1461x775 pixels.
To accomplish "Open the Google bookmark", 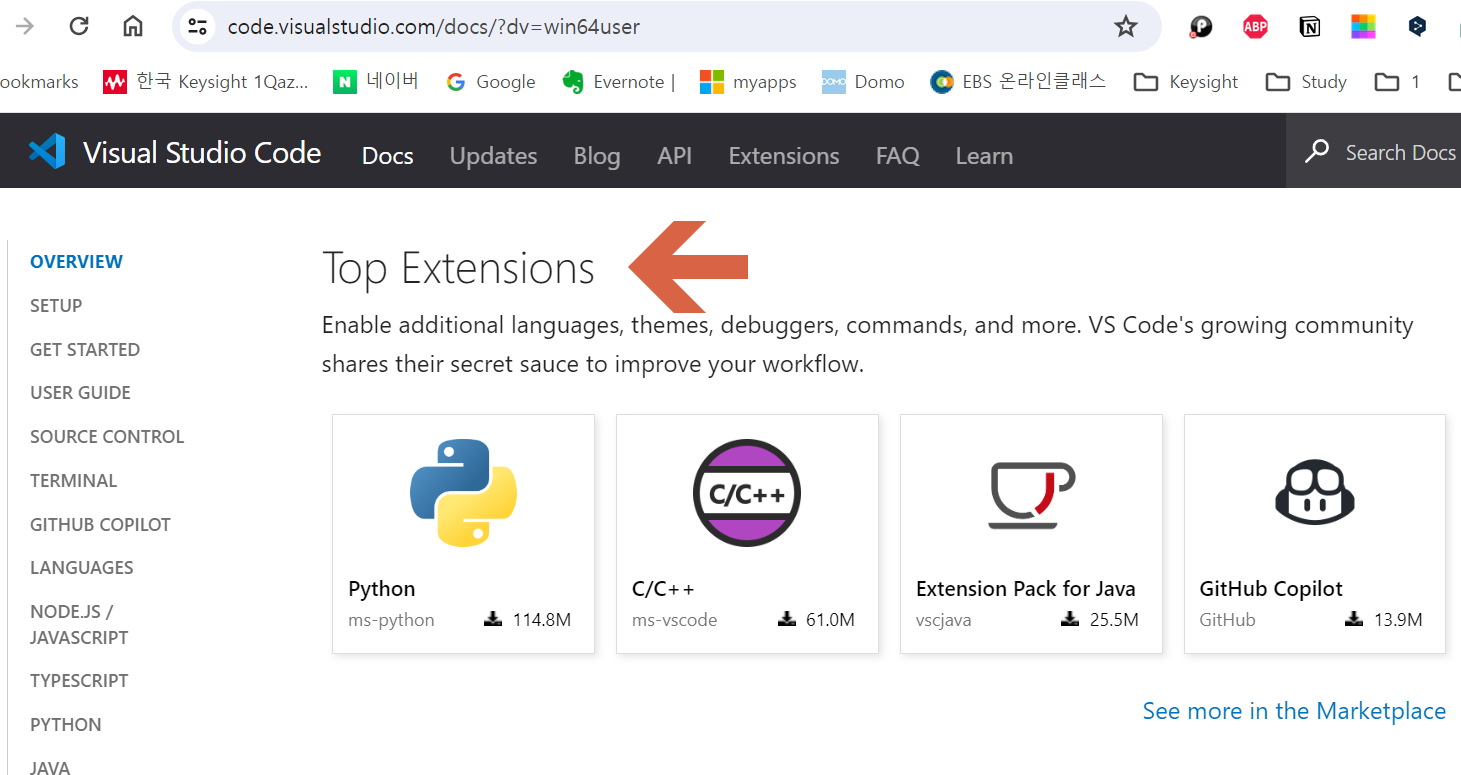I will pos(490,82).
